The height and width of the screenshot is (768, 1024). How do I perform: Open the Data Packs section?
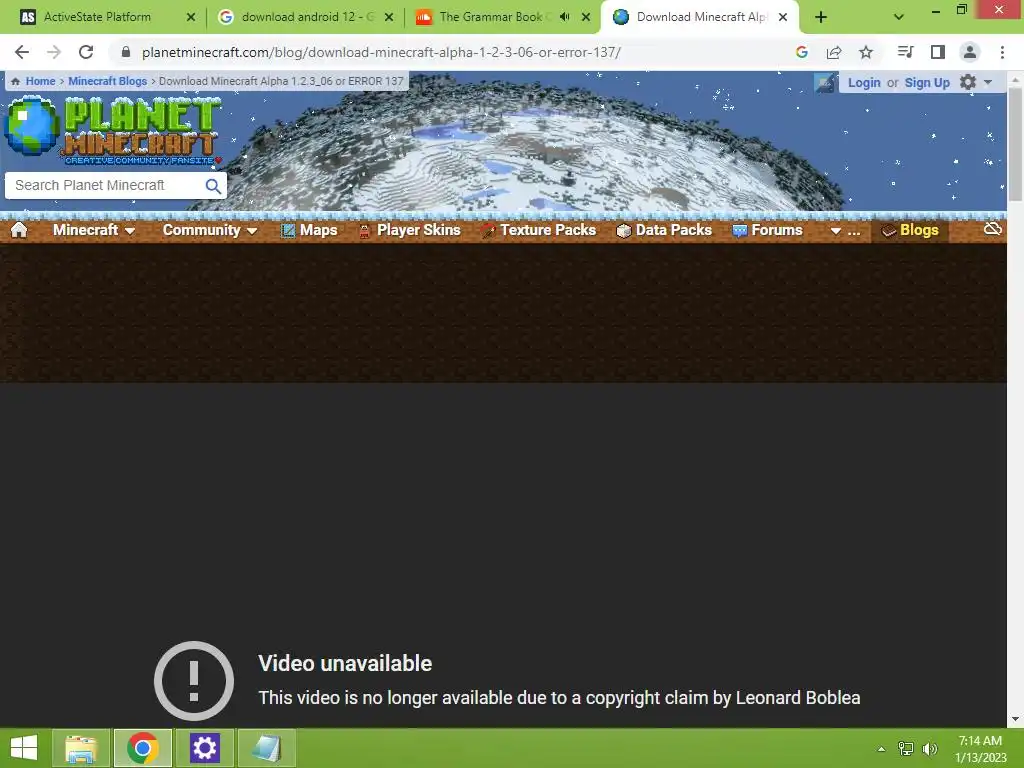[664, 230]
